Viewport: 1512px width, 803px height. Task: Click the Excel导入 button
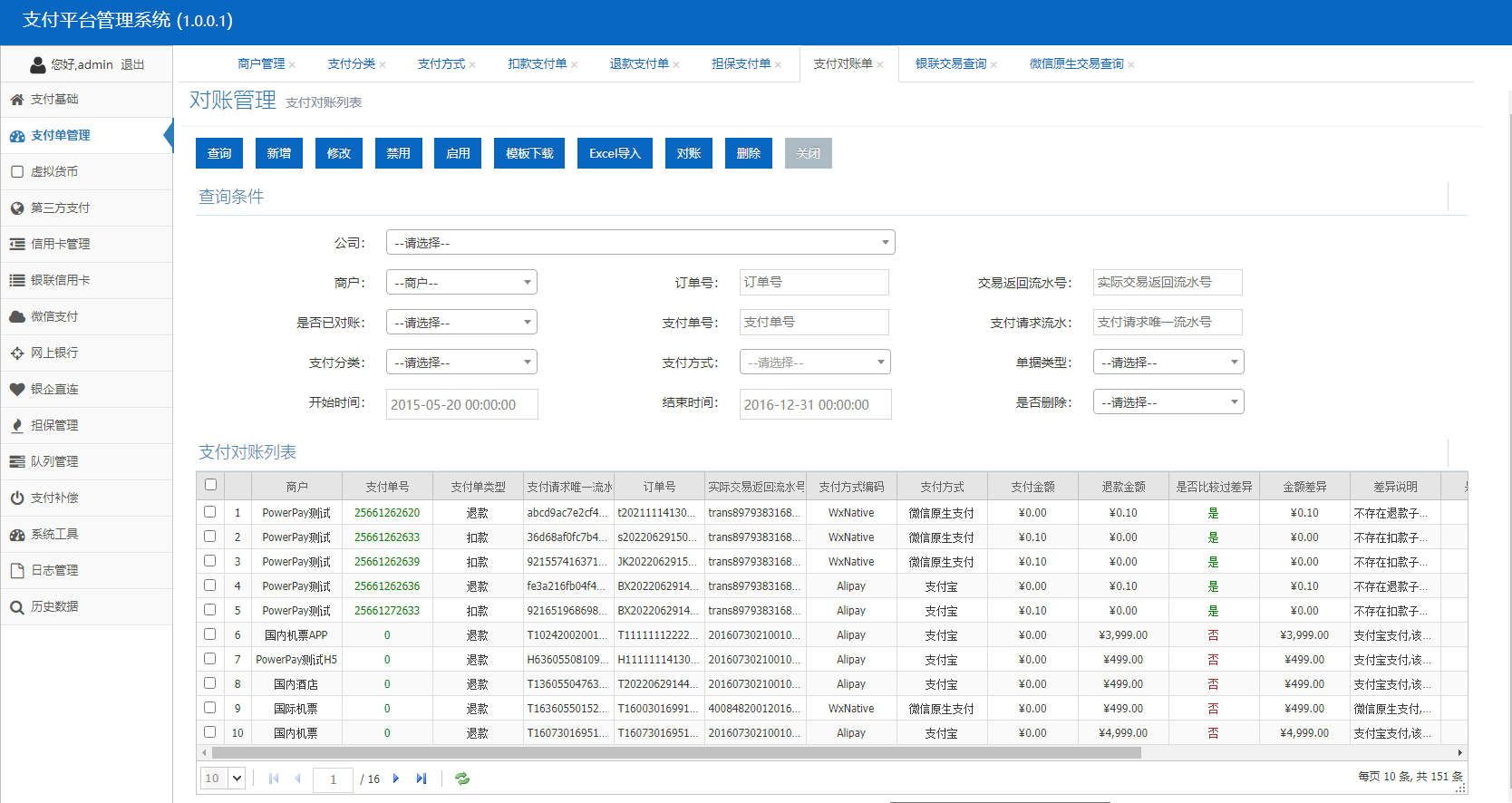click(x=615, y=153)
